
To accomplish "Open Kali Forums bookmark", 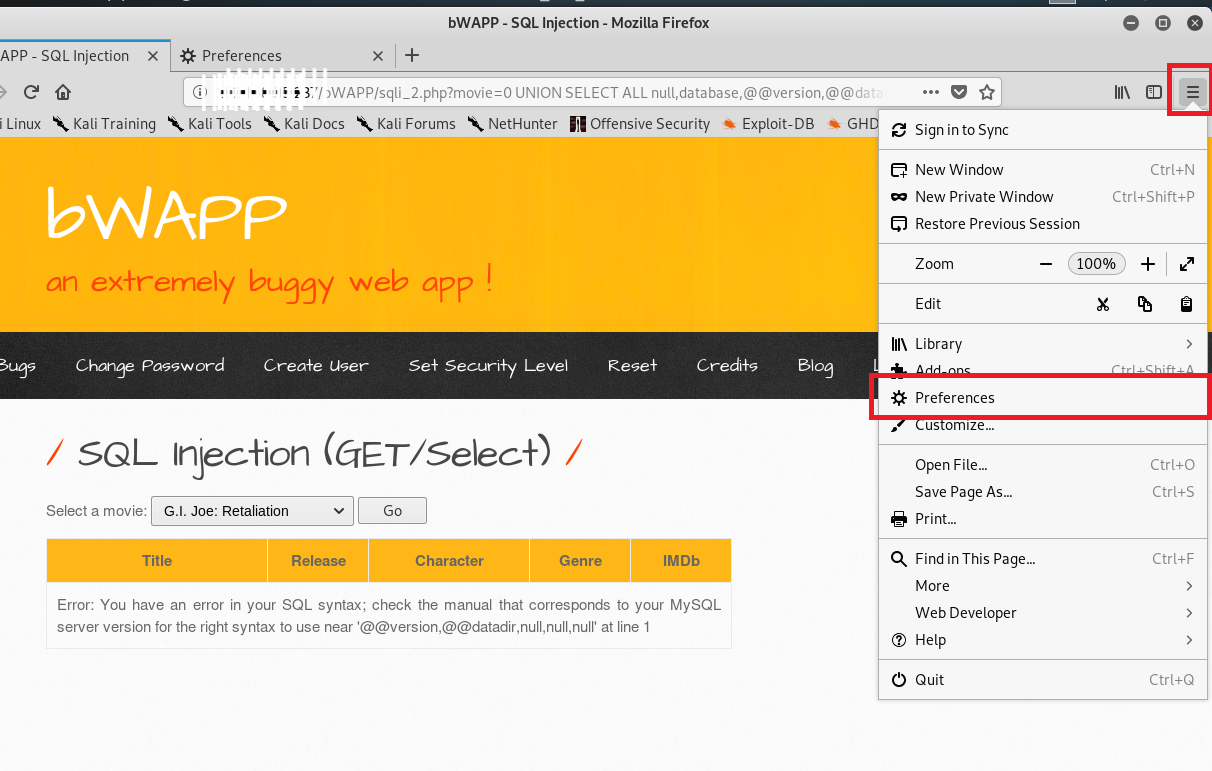I will click(x=405, y=124).
